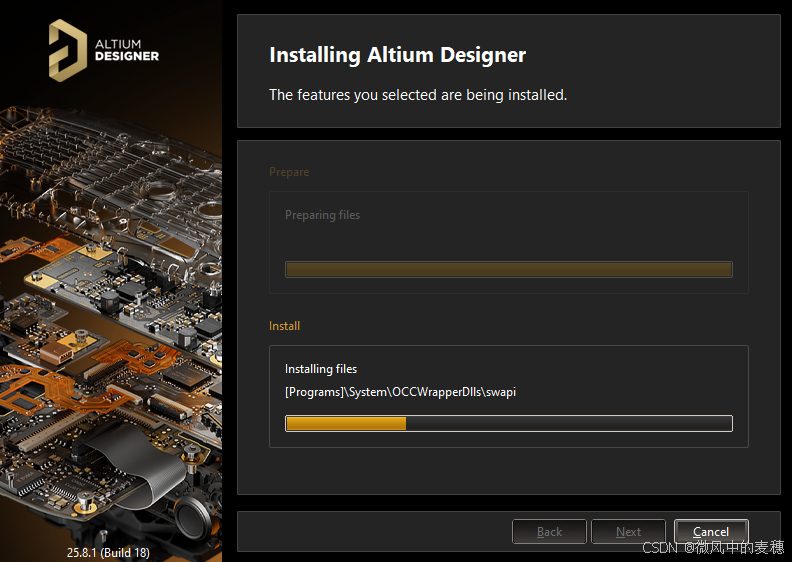Click the 'Installing Altium Designer' heading

(398, 55)
